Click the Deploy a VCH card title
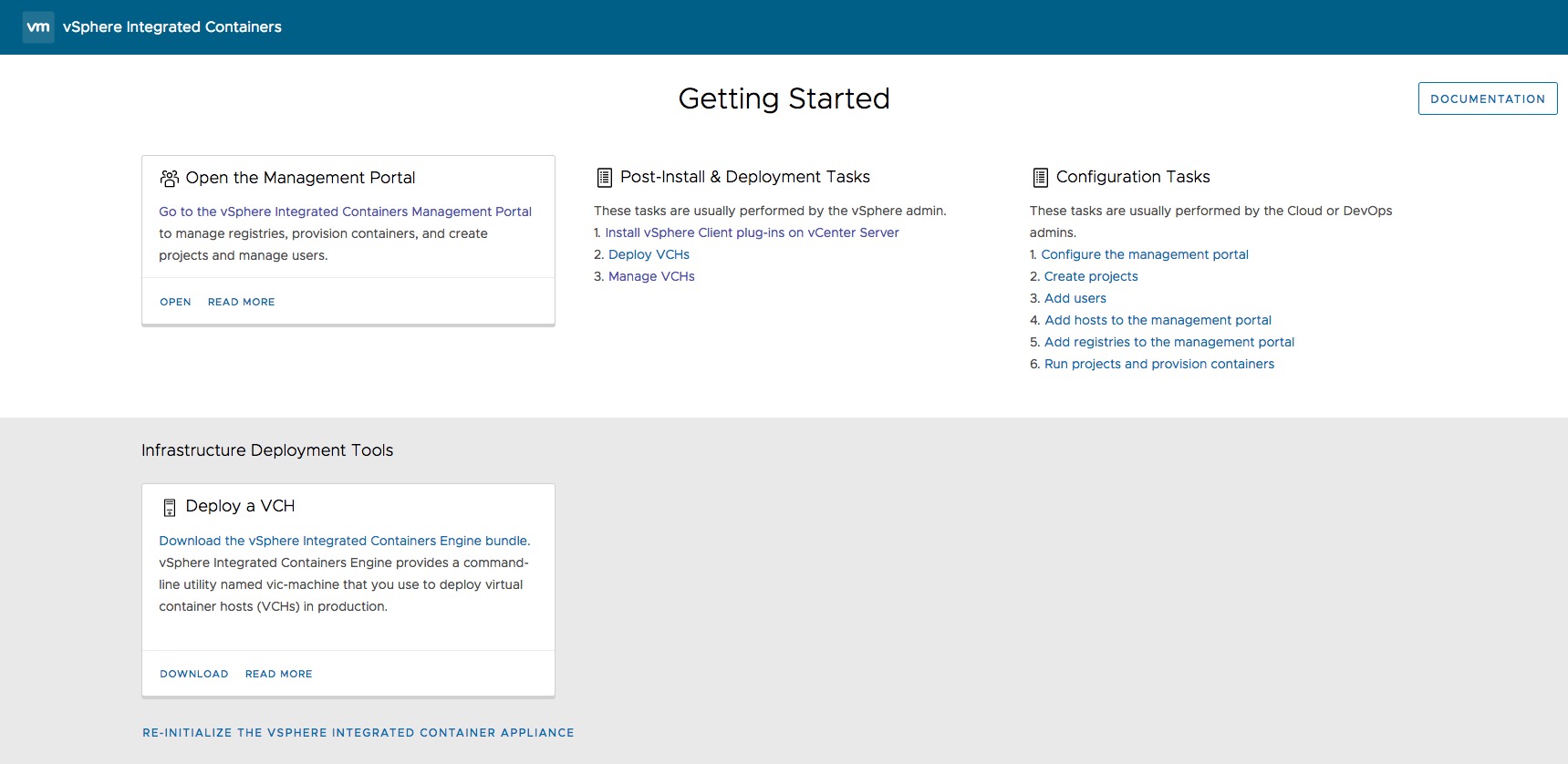Viewport: 1568px width, 764px height. tap(240, 506)
